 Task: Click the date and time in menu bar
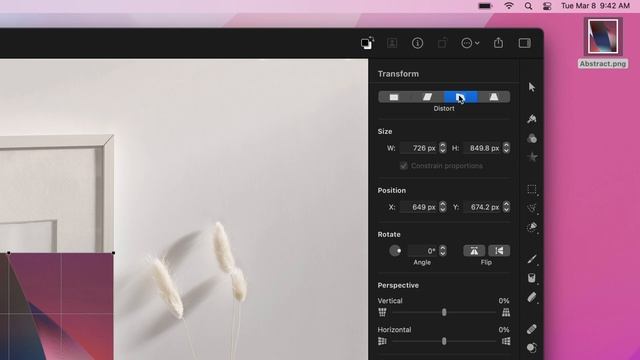click(595, 6)
